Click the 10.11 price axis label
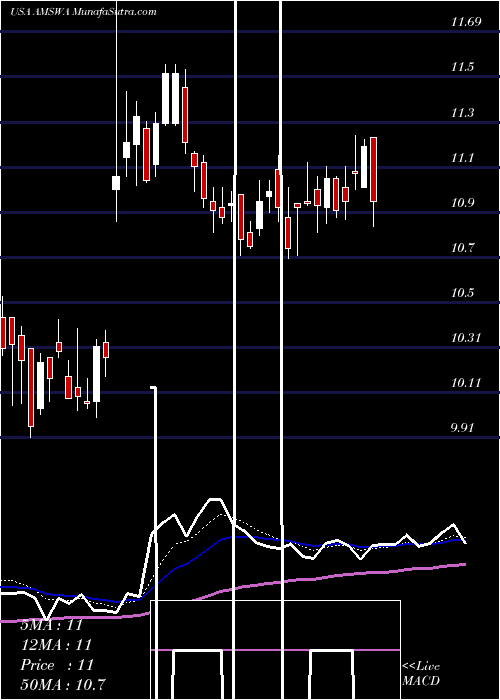Image resolution: width=500 pixels, height=700 pixels. click(x=466, y=383)
